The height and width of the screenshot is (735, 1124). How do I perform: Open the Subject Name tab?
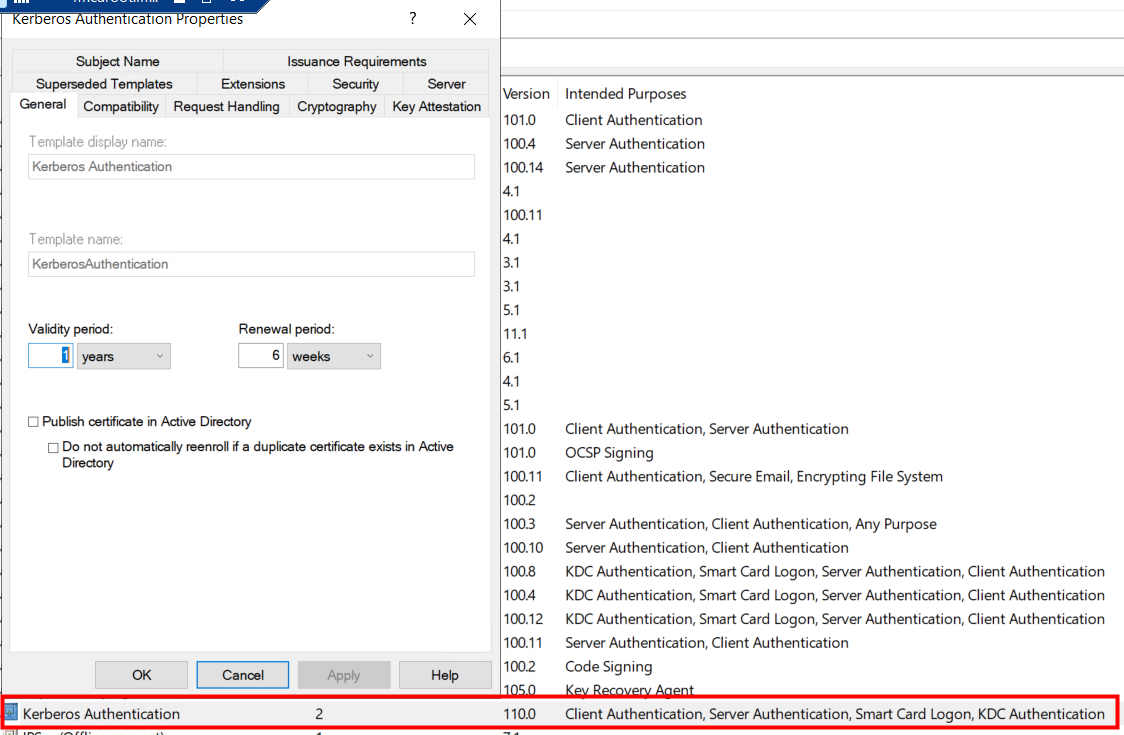click(x=118, y=61)
